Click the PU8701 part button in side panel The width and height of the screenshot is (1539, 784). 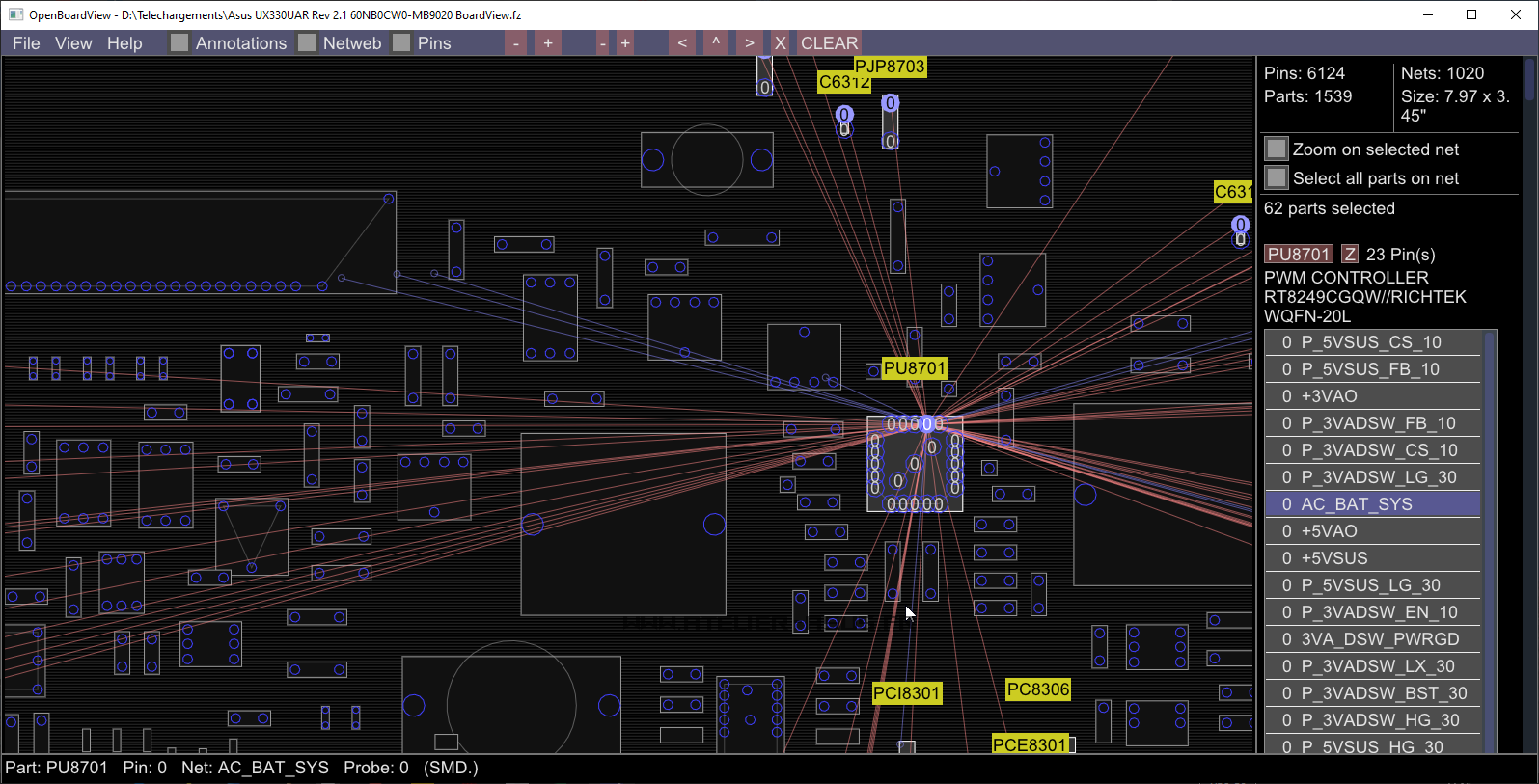coord(1299,255)
